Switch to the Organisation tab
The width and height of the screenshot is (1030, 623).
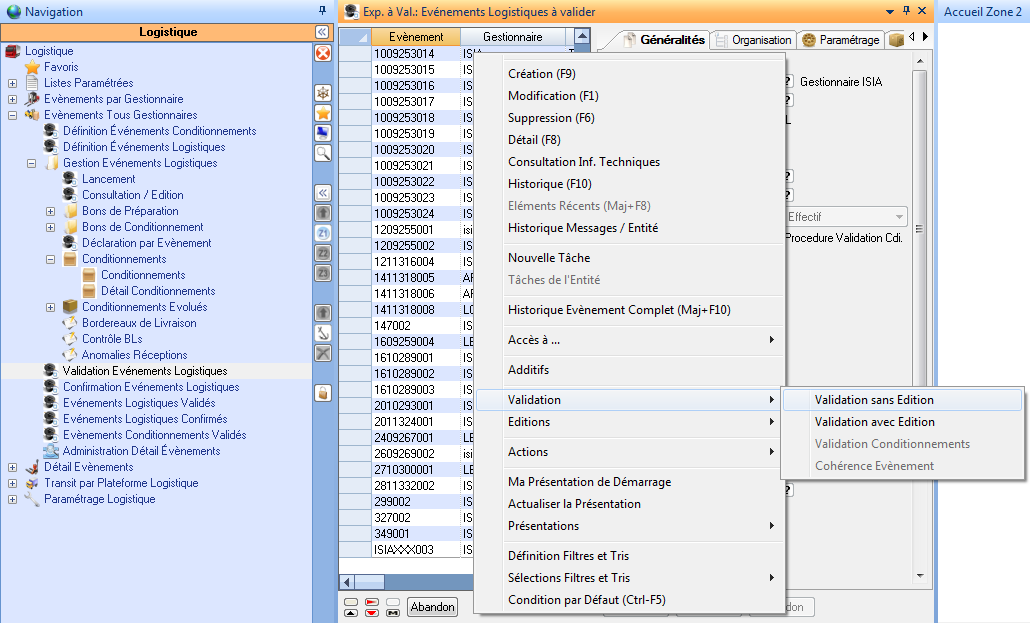[x=754, y=40]
